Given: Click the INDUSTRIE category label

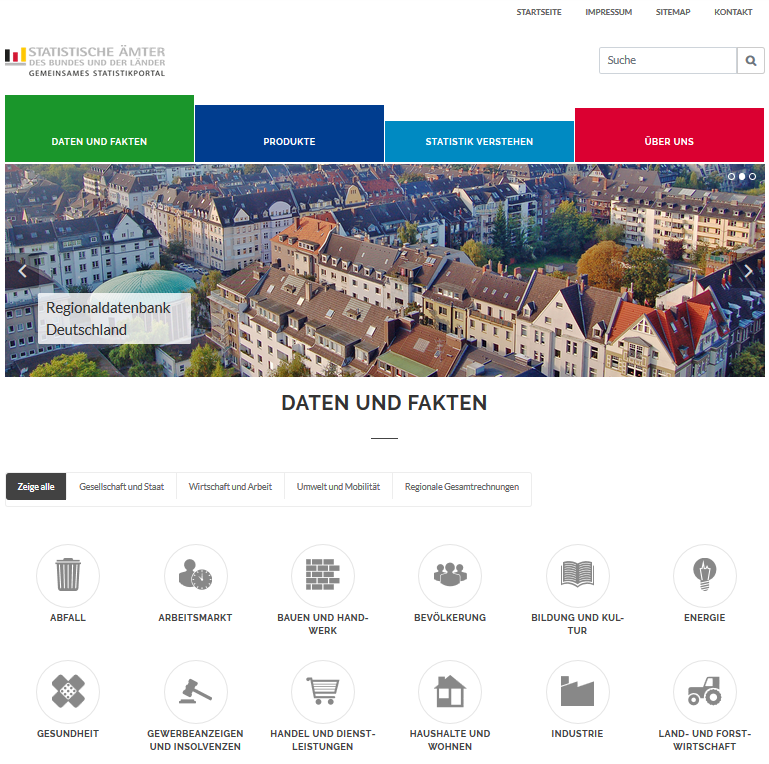Looking at the screenshot, I should point(577,734).
